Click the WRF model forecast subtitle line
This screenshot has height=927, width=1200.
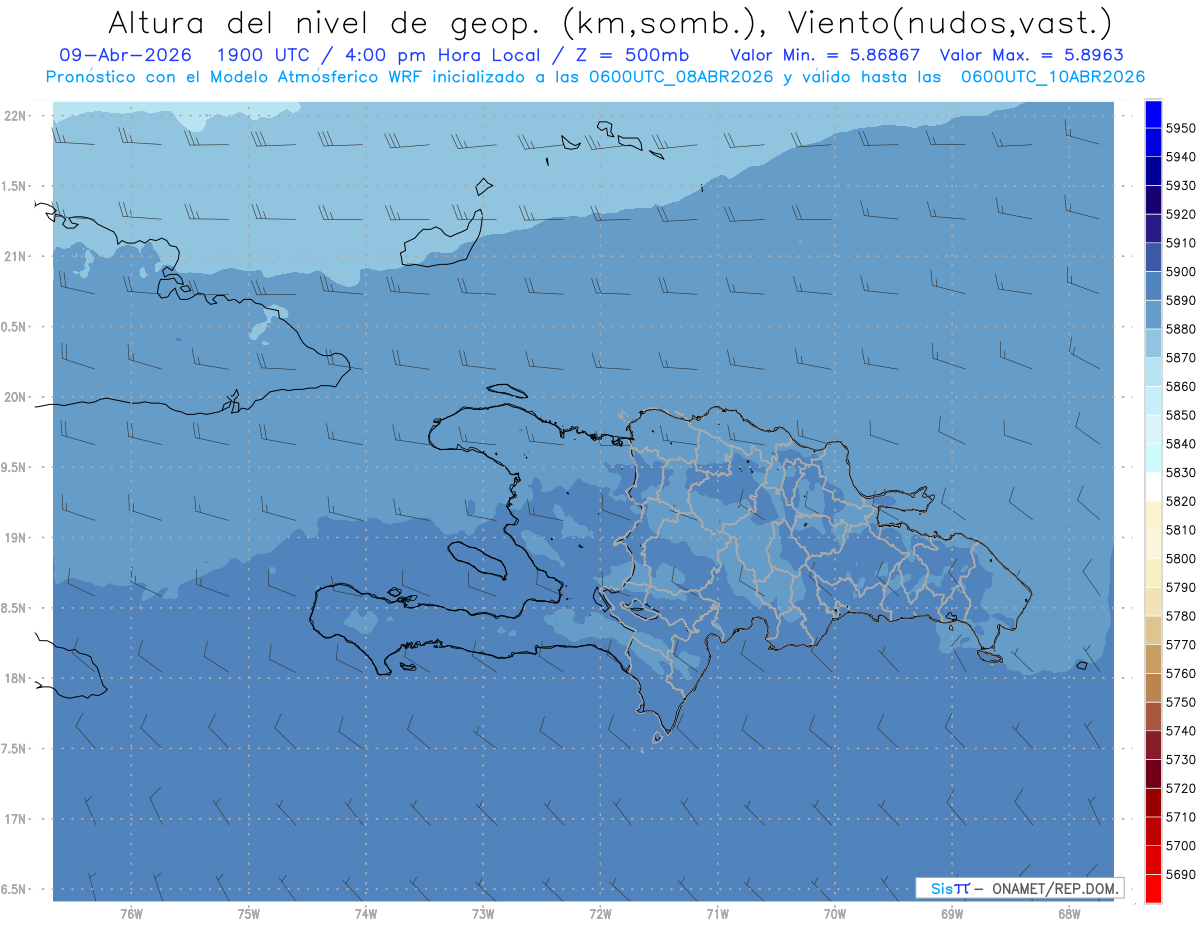click(596, 76)
